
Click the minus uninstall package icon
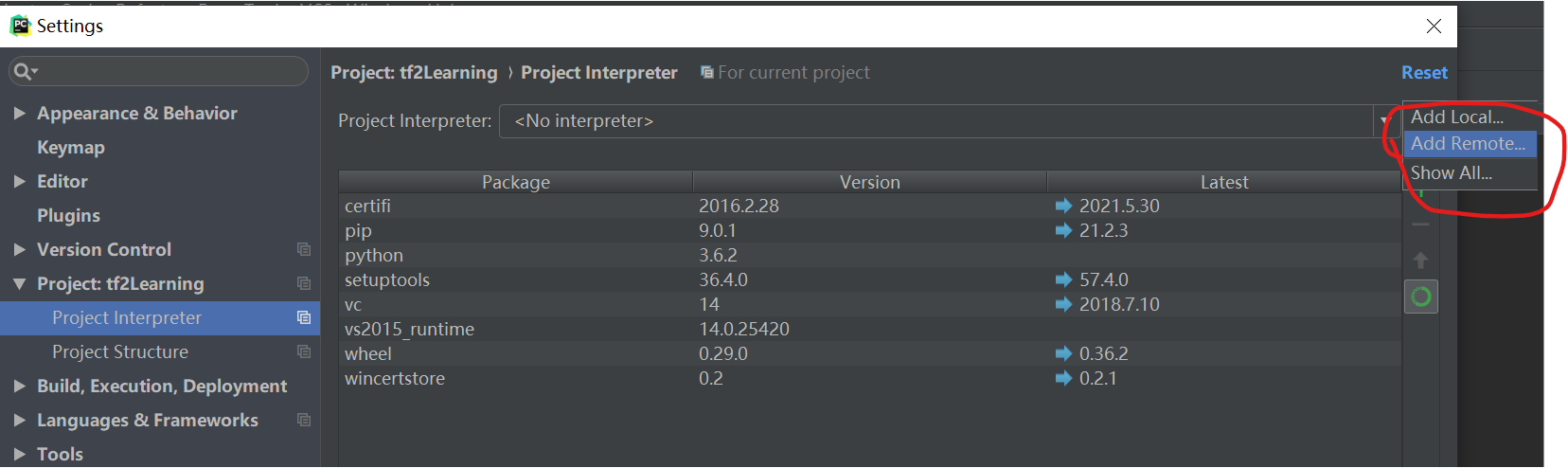[1420, 225]
